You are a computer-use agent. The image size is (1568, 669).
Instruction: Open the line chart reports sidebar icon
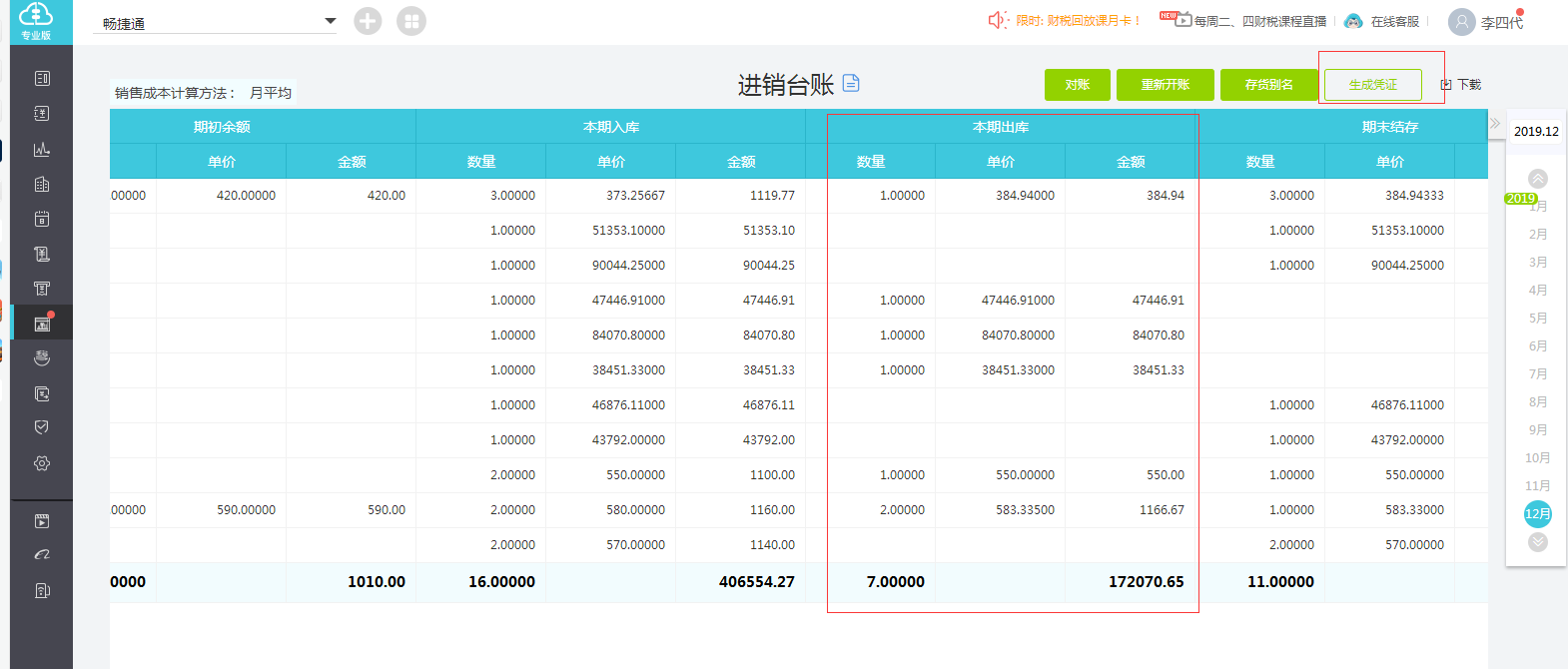41,149
